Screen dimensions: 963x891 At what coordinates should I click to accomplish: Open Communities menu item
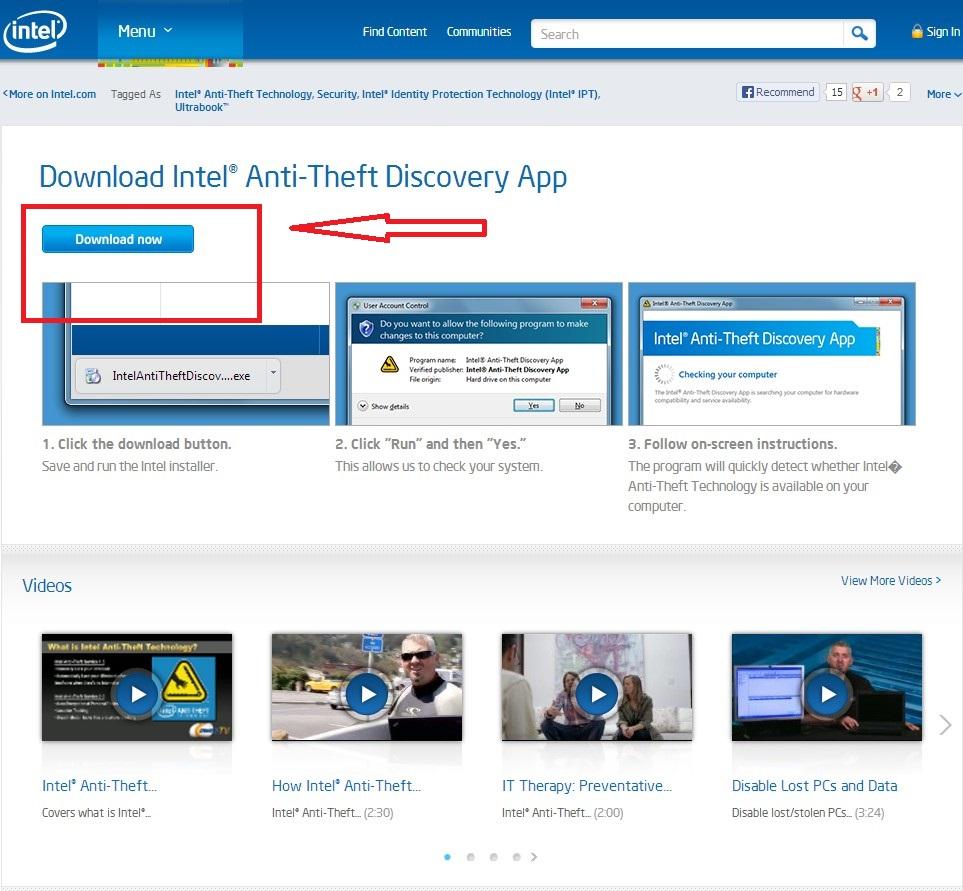pyautogui.click(x=479, y=32)
